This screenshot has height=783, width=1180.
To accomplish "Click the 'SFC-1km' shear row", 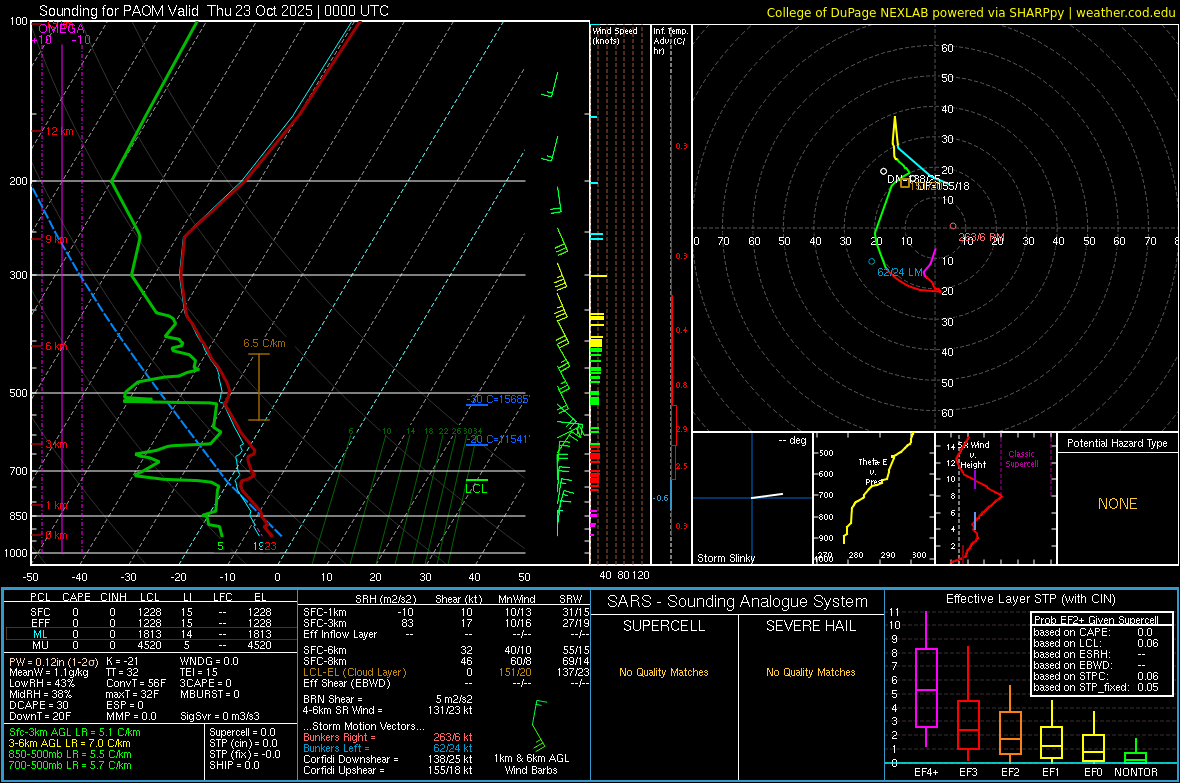I will (x=446, y=612).
